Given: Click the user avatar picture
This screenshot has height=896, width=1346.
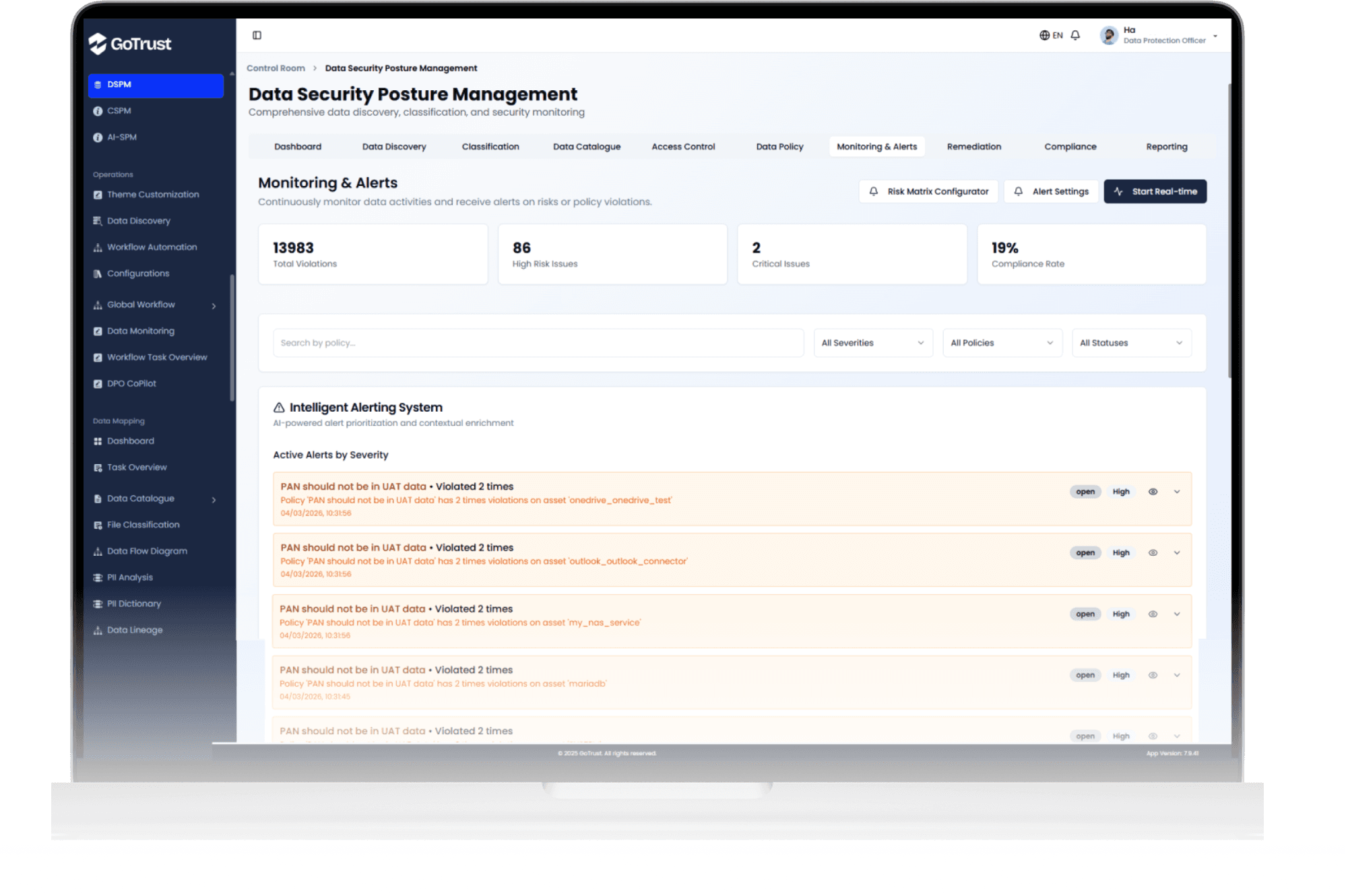Looking at the screenshot, I should click(1108, 35).
